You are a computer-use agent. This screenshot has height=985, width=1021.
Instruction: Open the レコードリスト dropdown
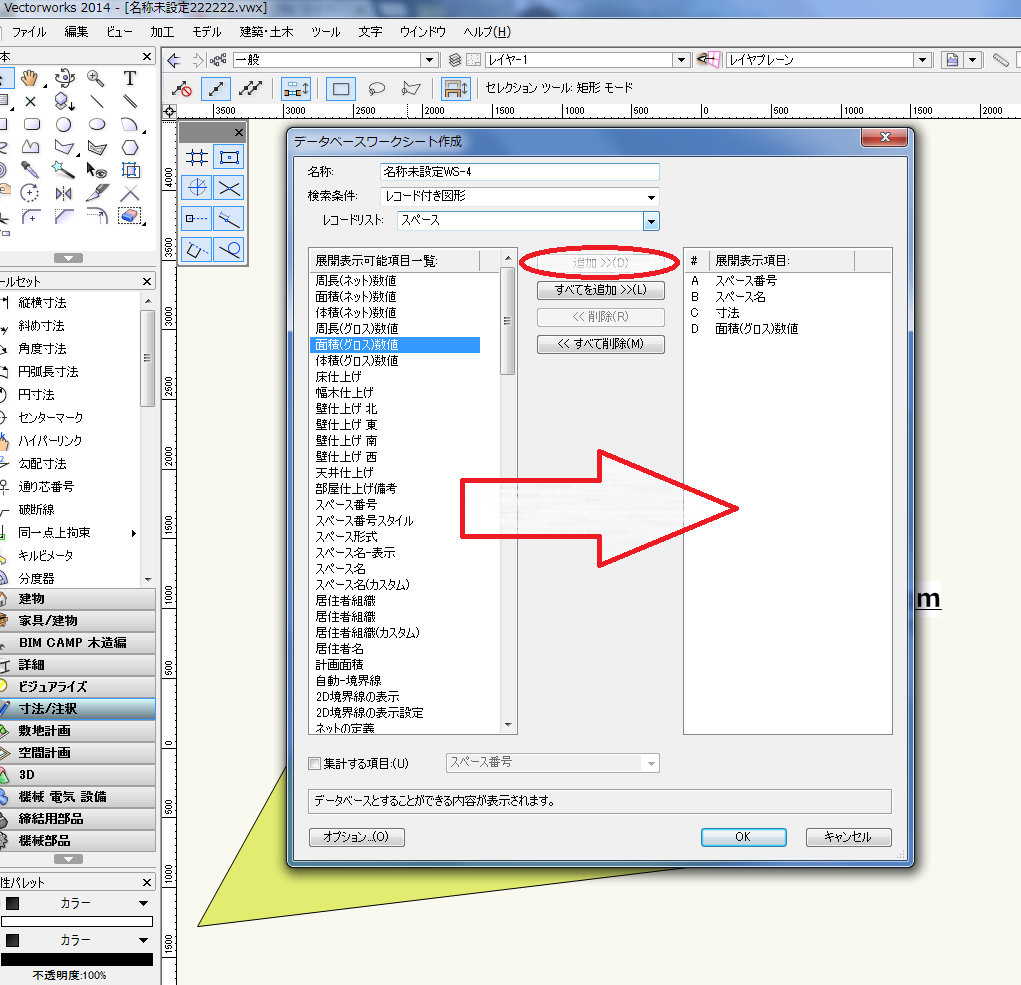coord(650,221)
